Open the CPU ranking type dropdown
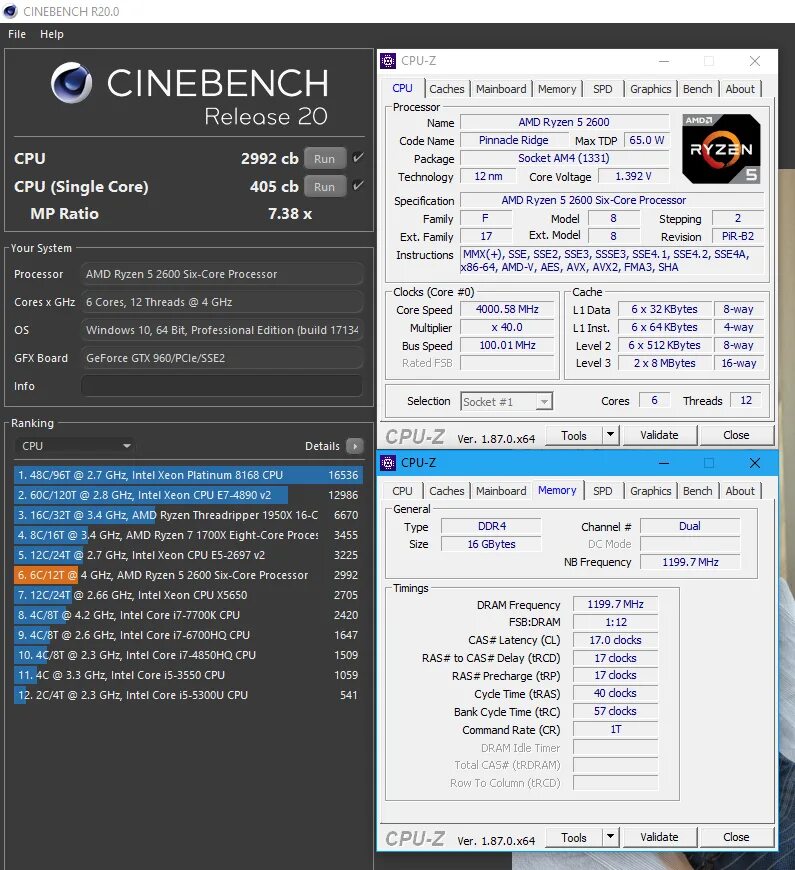Screen dimensions: 795x870 pyautogui.click(x=74, y=446)
